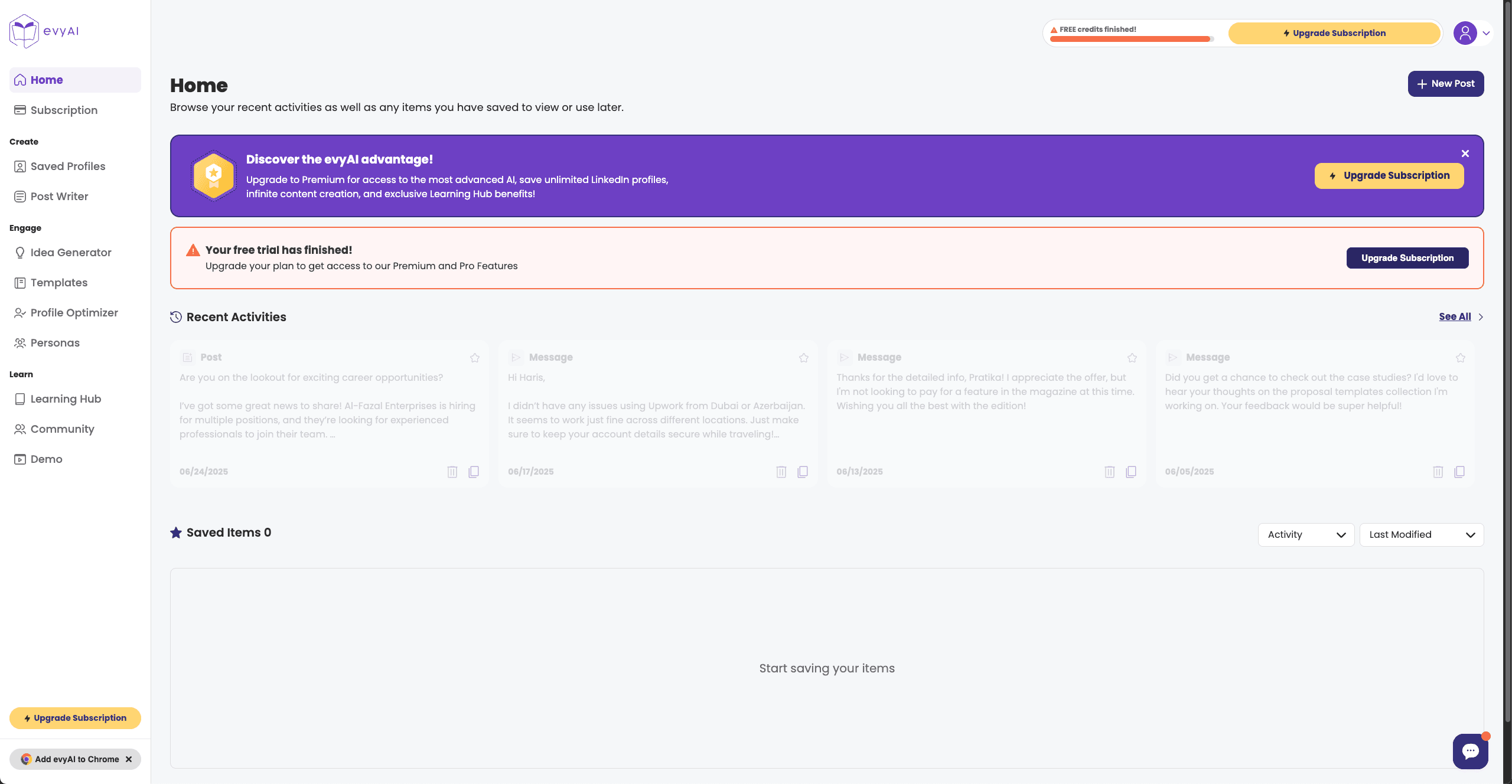Favorite the Pratika message card
The width and height of the screenshot is (1512, 784).
pos(1132,357)
